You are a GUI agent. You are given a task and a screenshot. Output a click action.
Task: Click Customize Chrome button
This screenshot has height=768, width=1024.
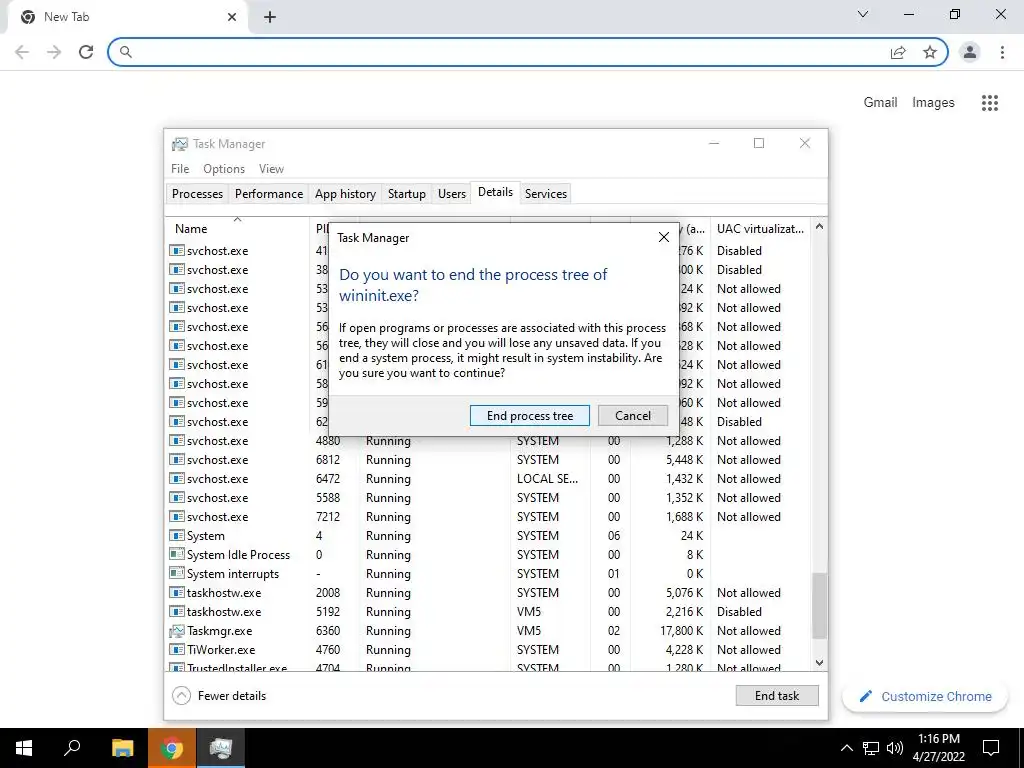[925, 696]
